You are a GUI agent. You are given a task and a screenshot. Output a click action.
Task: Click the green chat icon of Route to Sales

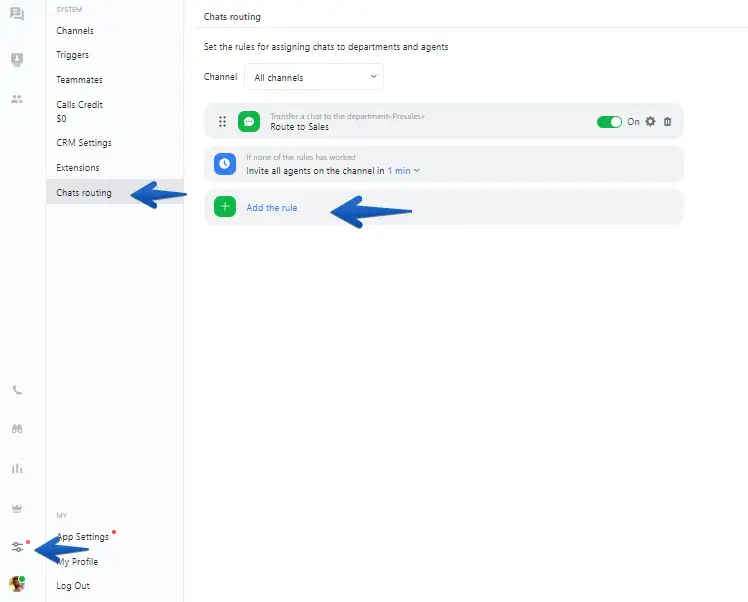(249, 122)
